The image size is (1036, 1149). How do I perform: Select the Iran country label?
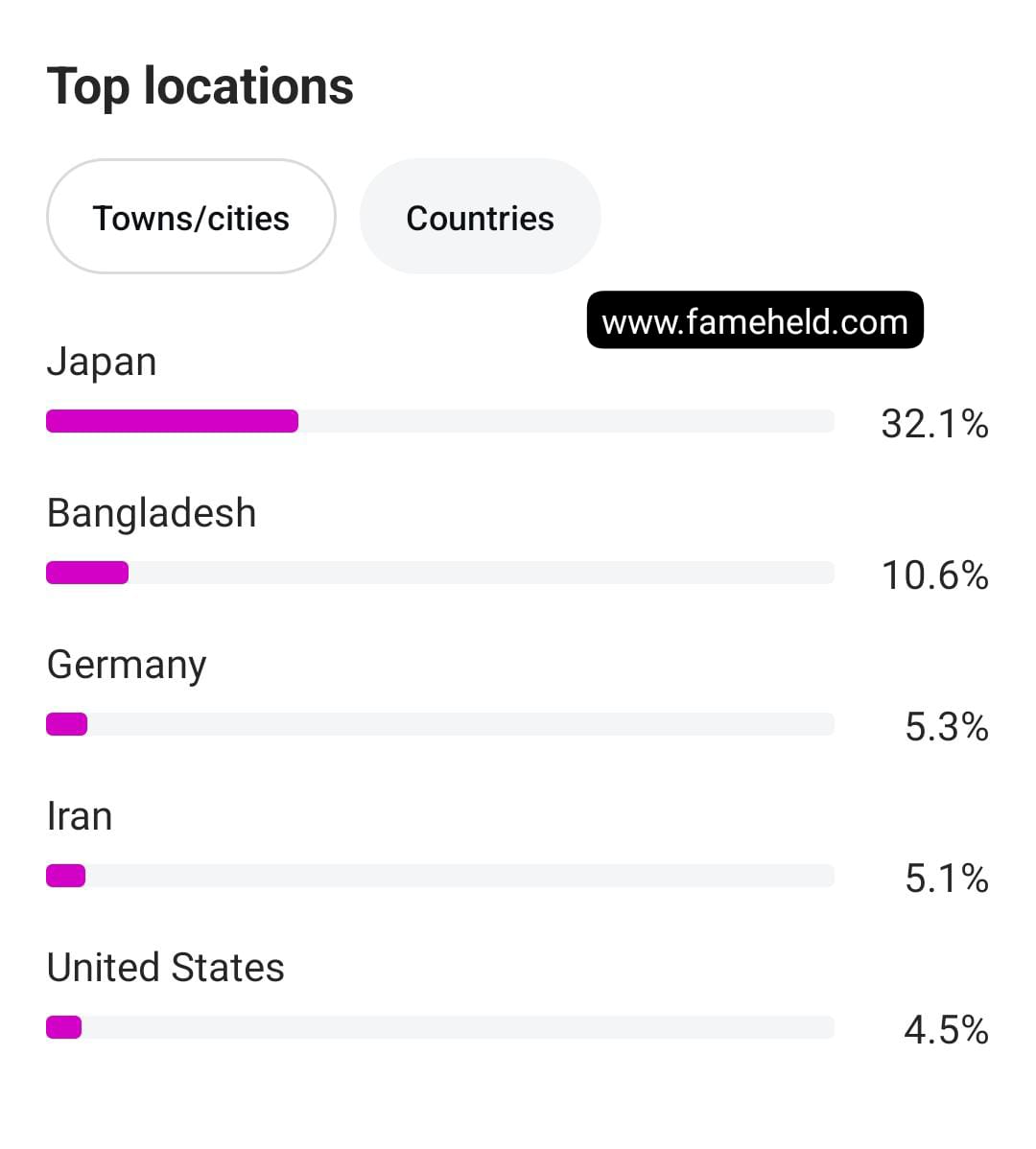80,816
